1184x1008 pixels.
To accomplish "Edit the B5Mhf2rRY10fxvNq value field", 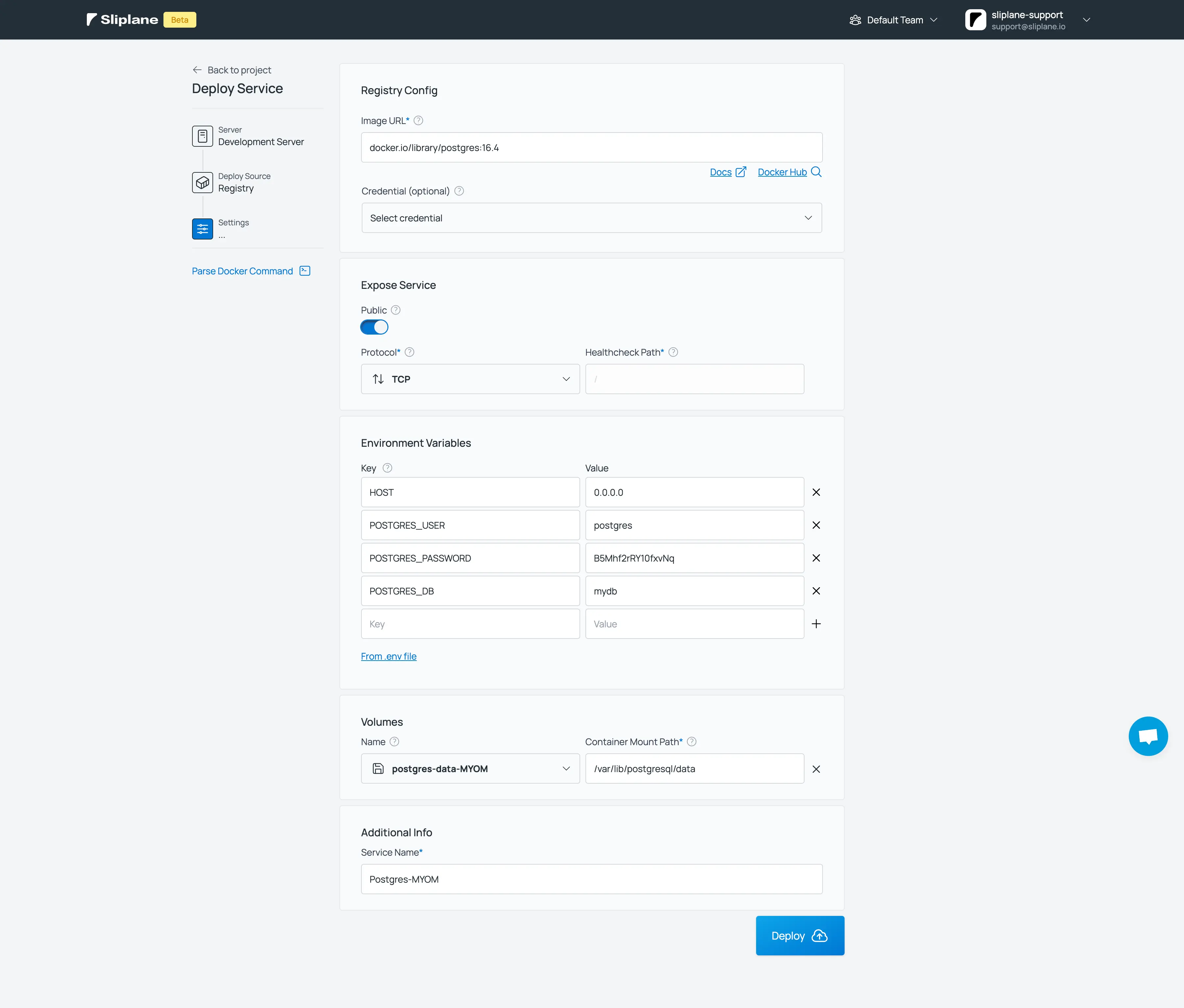I will click(695, 558).
